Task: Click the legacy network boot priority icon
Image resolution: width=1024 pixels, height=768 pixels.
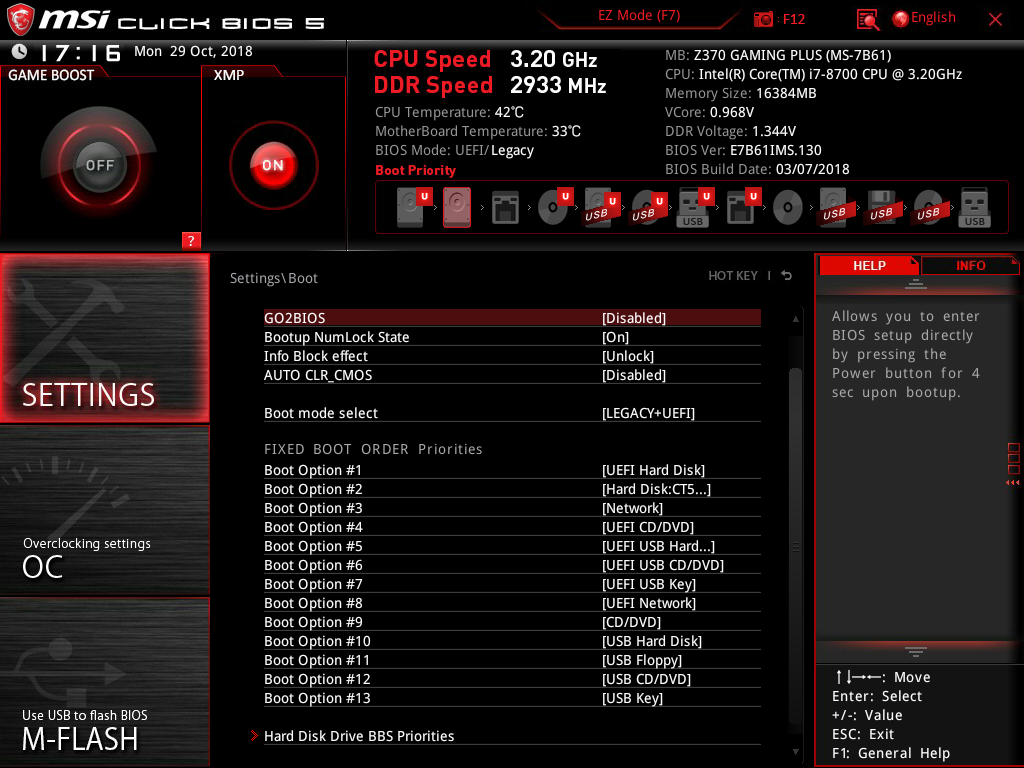Action: point(505,208)
